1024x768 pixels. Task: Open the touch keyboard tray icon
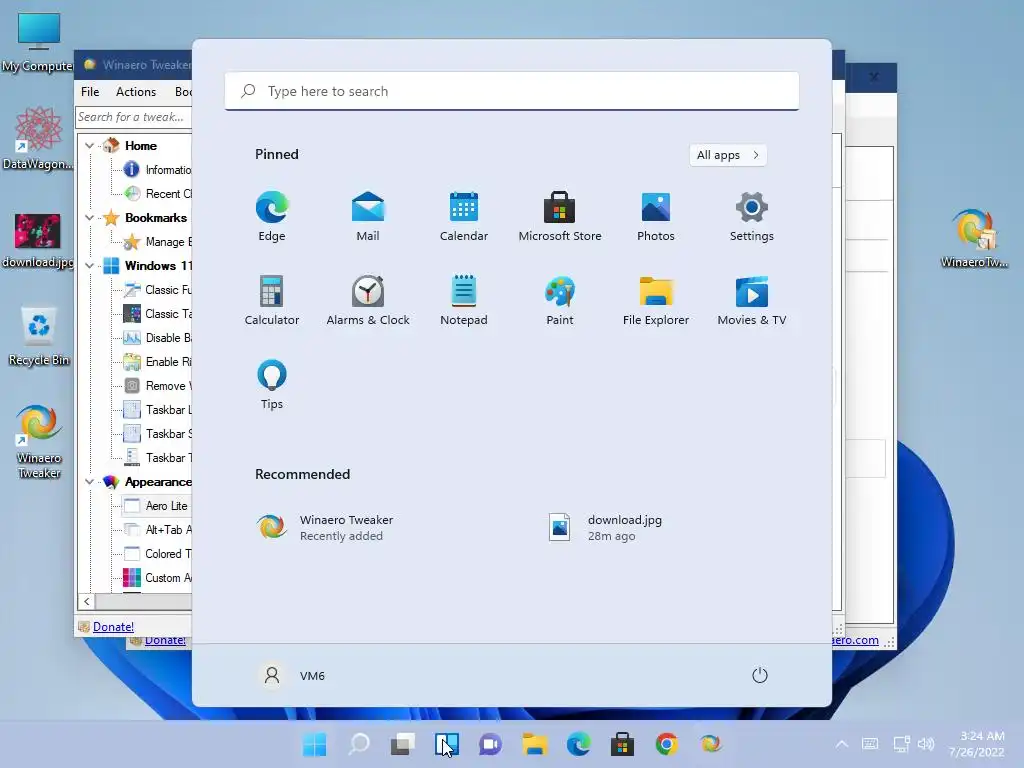(870, 744)
